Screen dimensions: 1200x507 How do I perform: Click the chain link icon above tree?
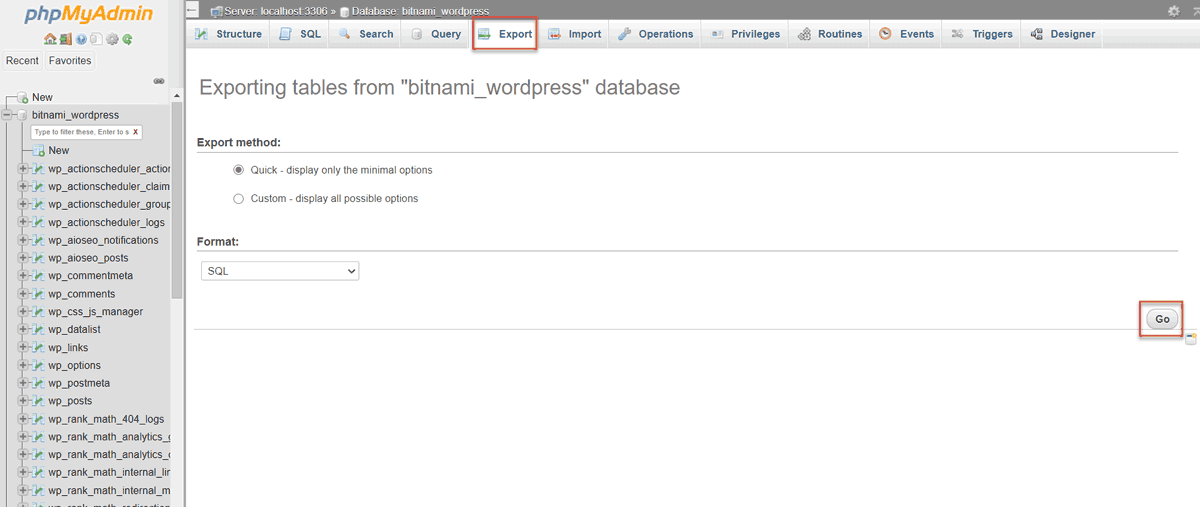(x=158, y=81)
